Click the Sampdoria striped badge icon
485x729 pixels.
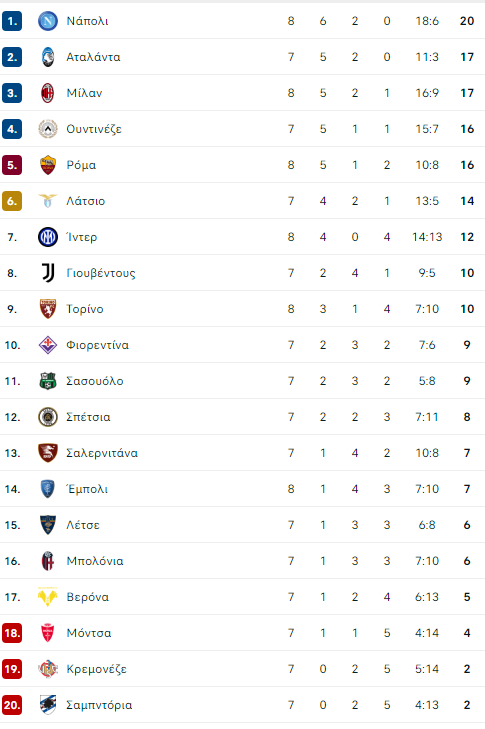click(47, 705)
